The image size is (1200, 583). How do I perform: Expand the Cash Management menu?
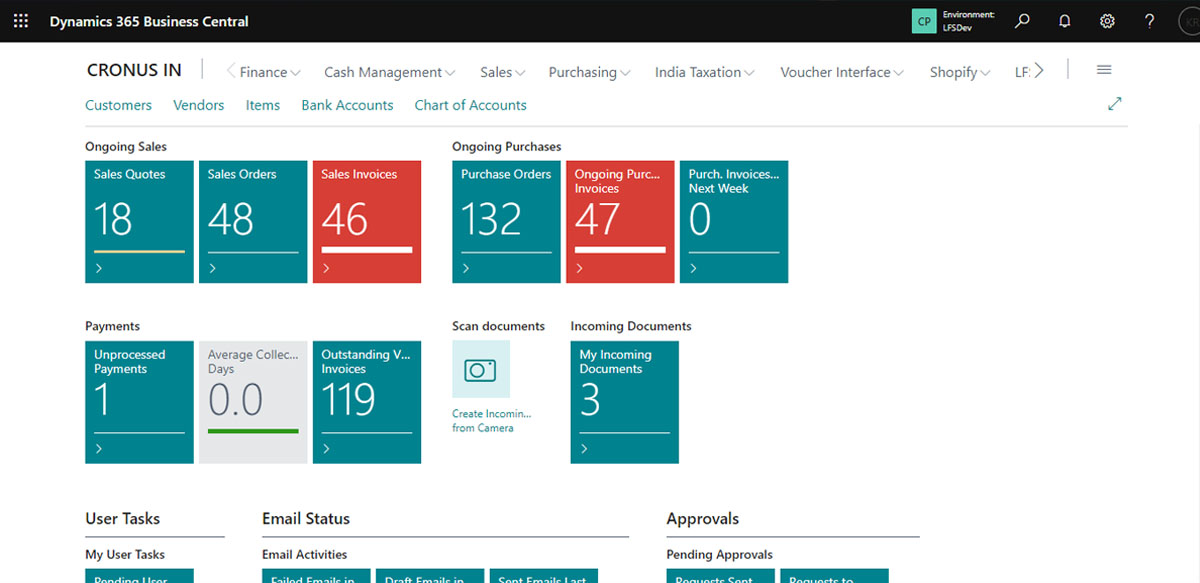point(389,72)
